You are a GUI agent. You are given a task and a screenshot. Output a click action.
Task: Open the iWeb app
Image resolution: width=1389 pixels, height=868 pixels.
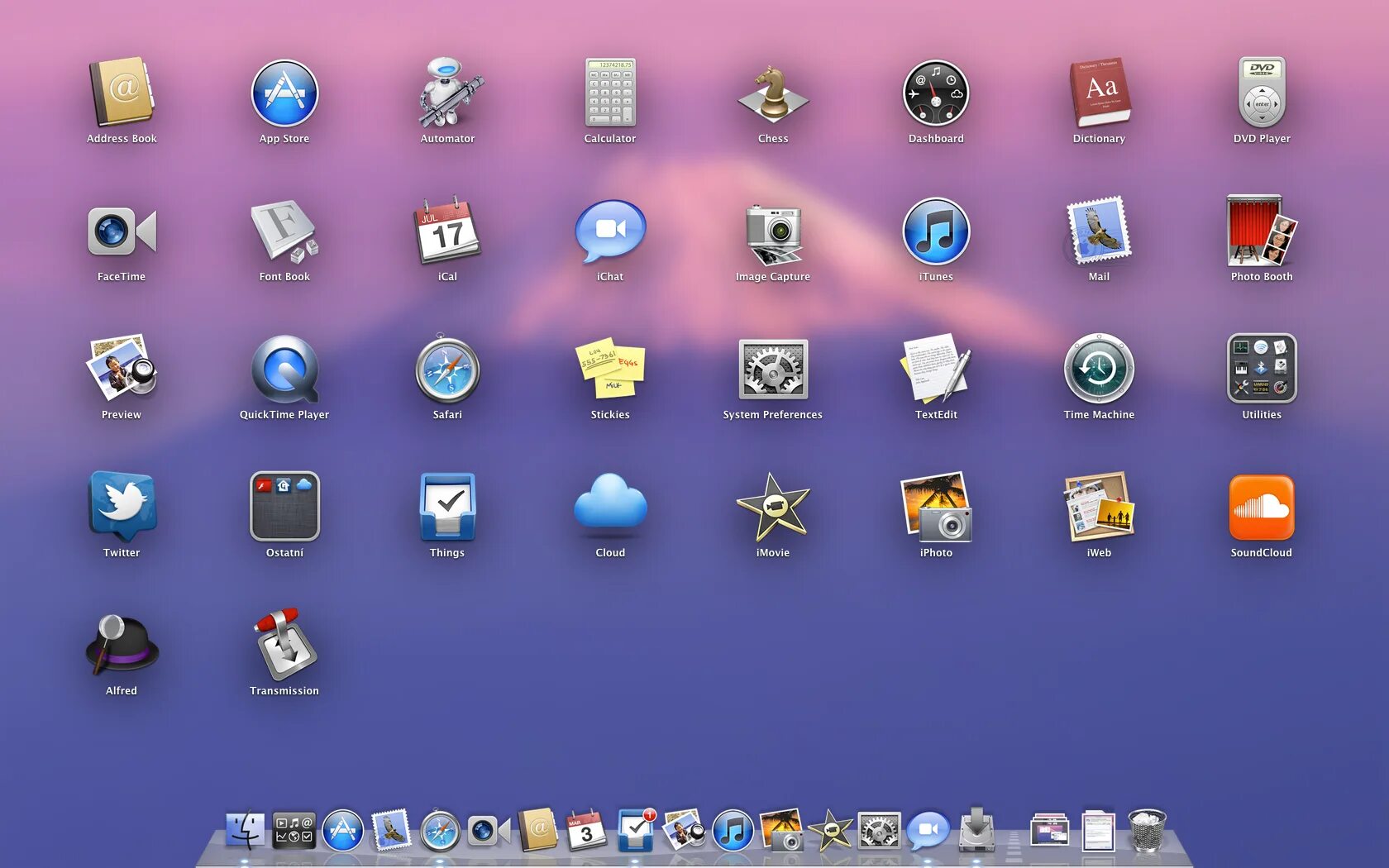[x=1099, y=507]
